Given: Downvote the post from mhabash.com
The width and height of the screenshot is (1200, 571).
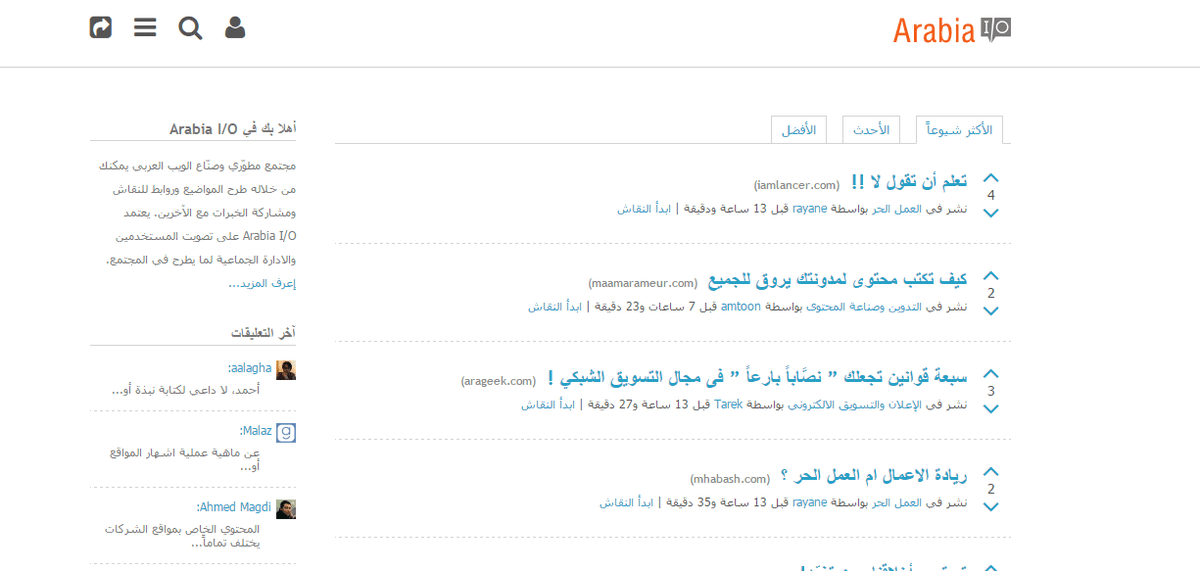Looking at the screenshot, I should [991, 507].
